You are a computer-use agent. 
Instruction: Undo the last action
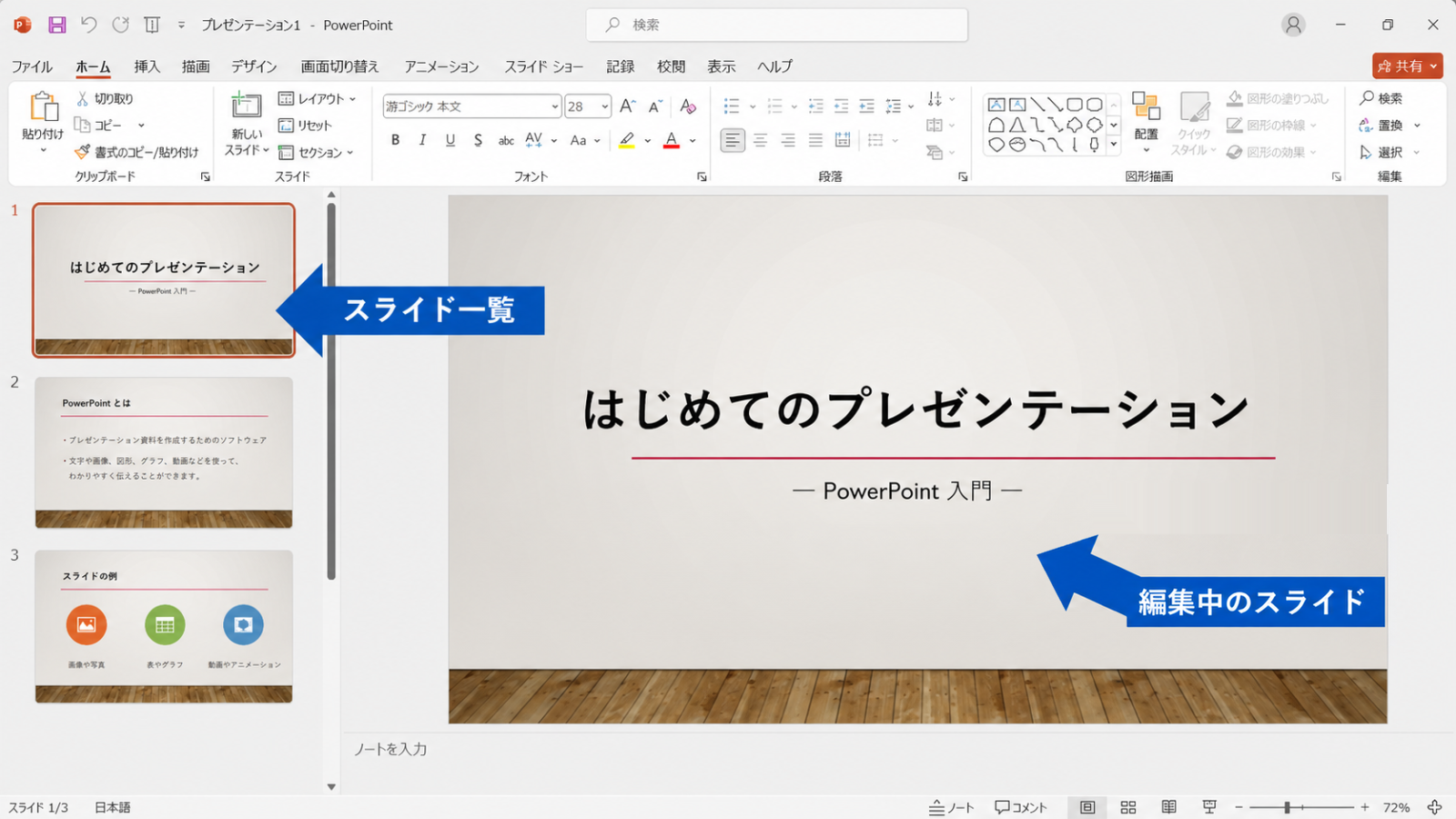tap(88, 25)
